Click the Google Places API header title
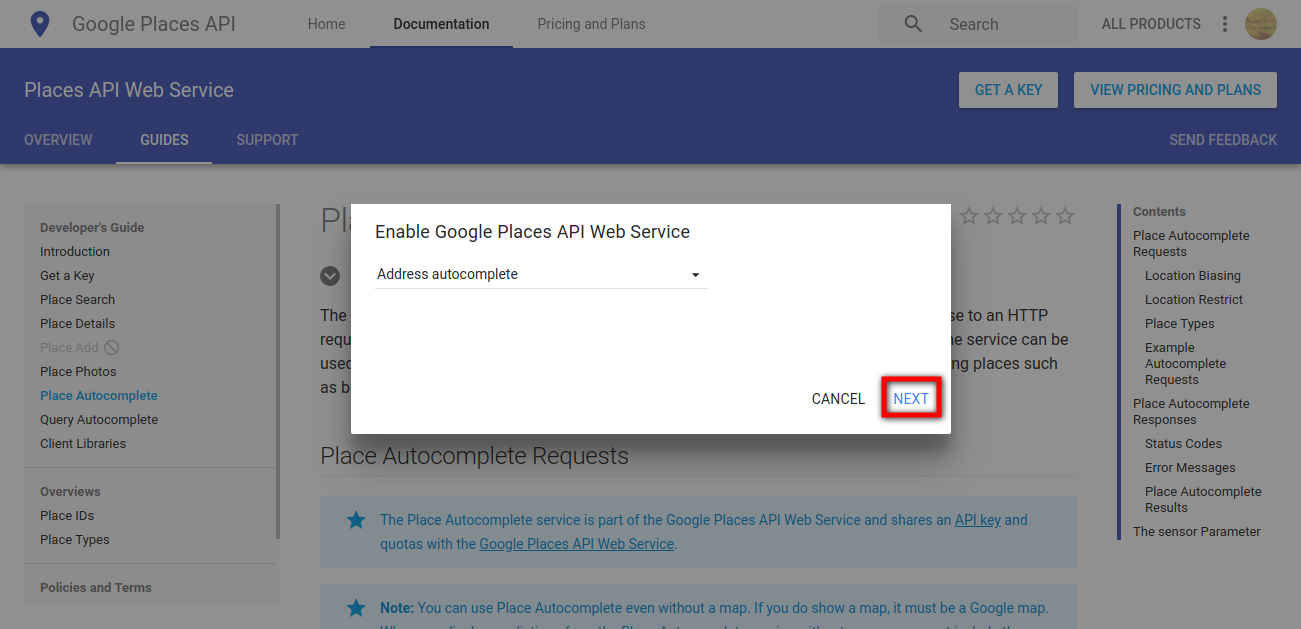This screenshot has height=629, width=1301. pyautogui.click(x=154, y=24)
